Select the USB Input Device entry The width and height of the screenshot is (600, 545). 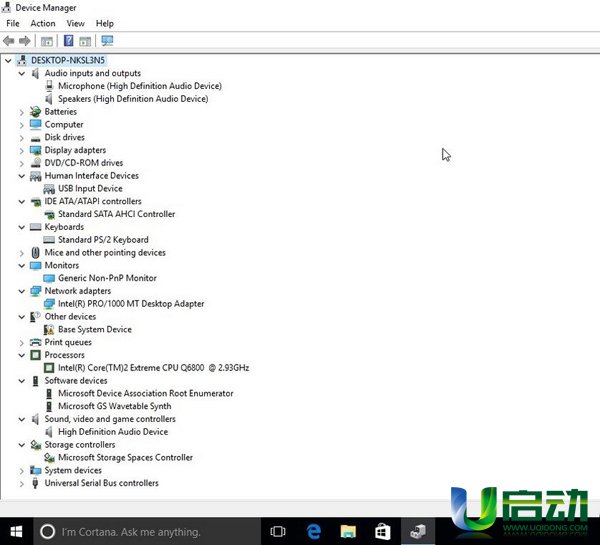tap(90, 188)
